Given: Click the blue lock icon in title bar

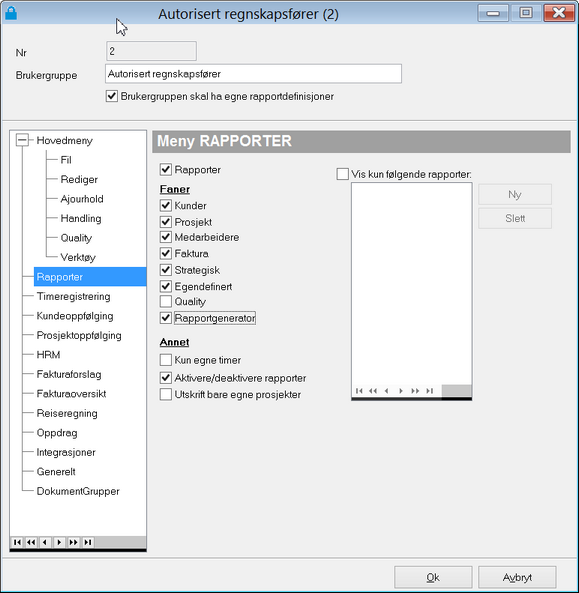Looking at the screenshot, I should [x=11, y=13].
